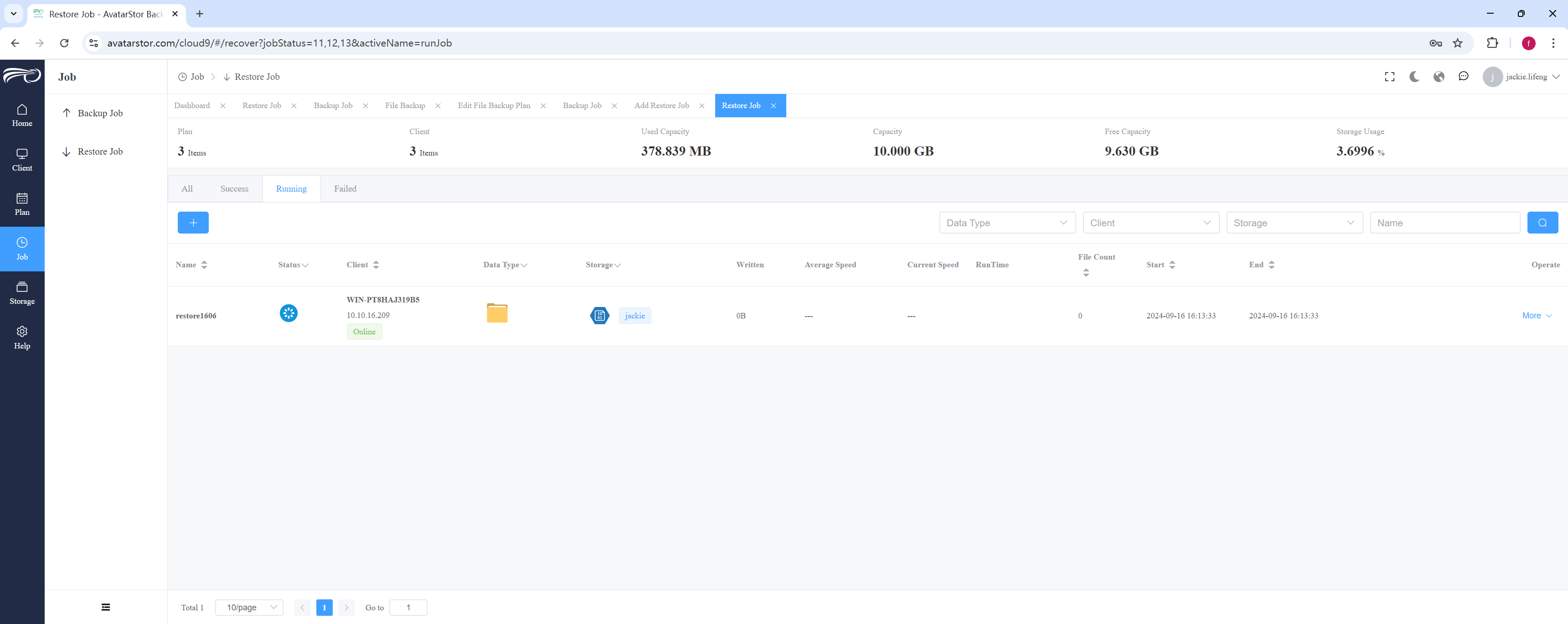Open the messages chat bubble icon
Image resolution: width=1568 pixels, height=624 pixels.
(x=1463, y=77)
